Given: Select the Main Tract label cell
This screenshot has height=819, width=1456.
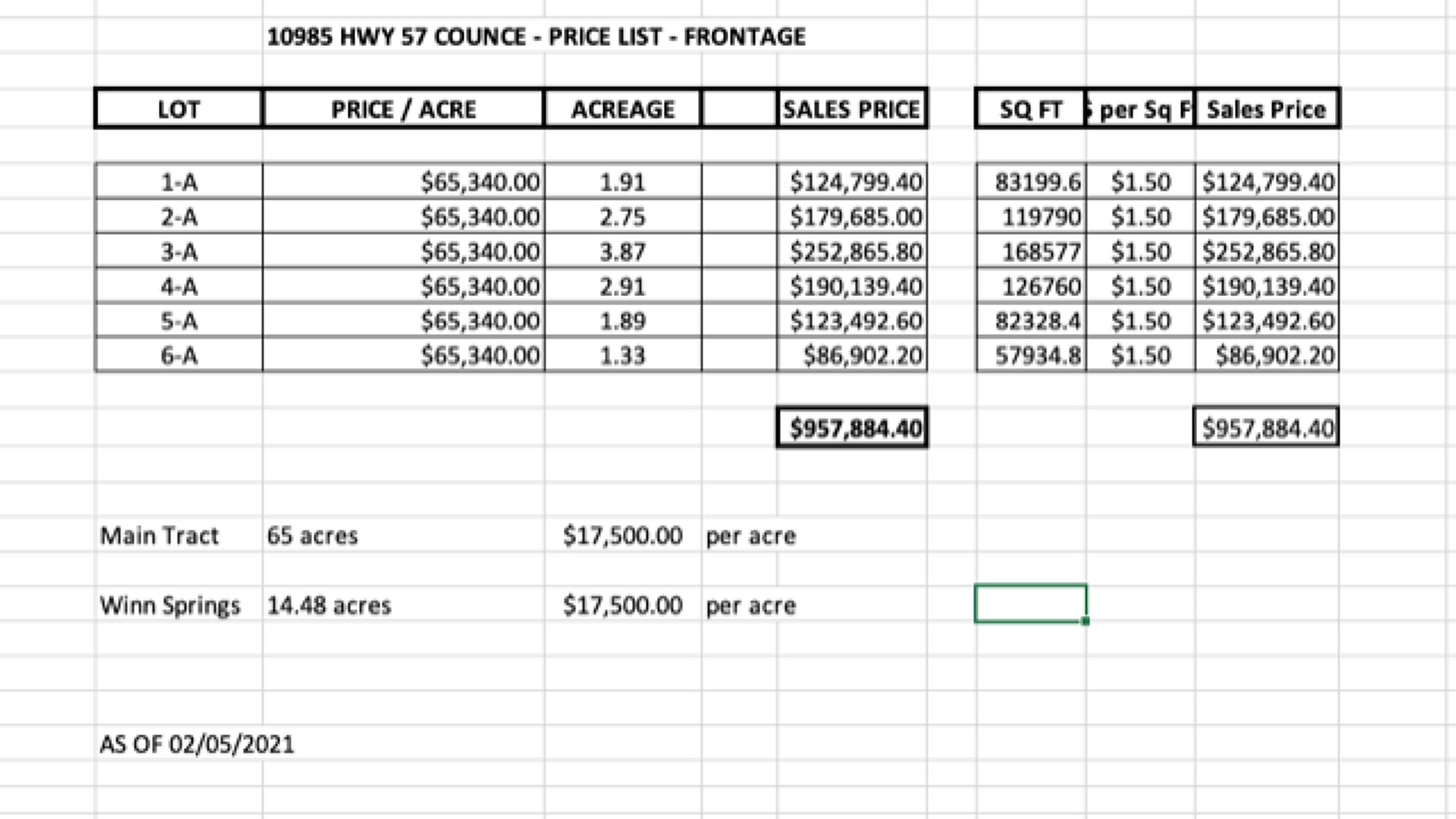Looking at the screenshot, I should (x=159, y=535).
